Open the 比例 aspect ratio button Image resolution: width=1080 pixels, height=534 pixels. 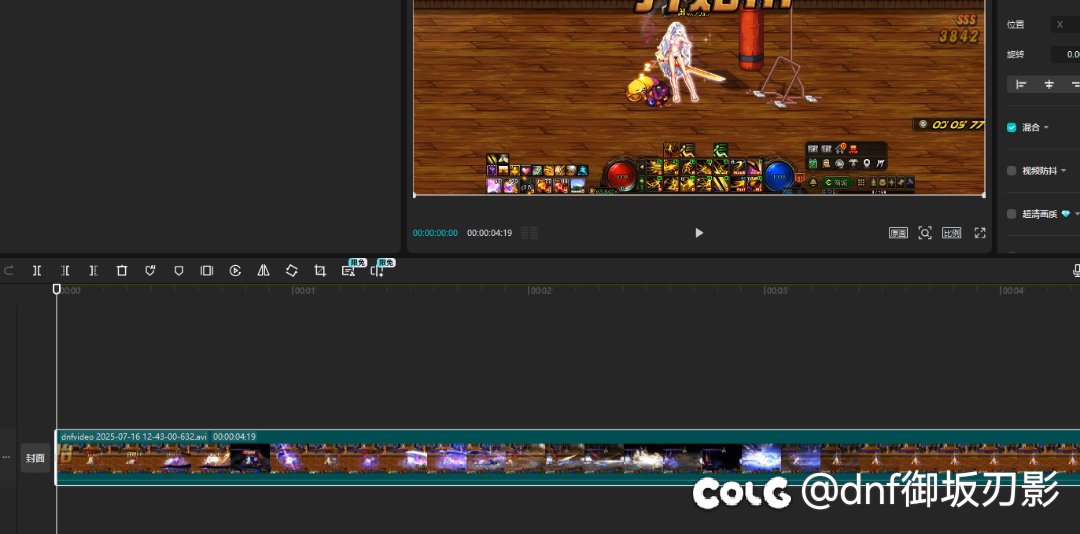951,233
